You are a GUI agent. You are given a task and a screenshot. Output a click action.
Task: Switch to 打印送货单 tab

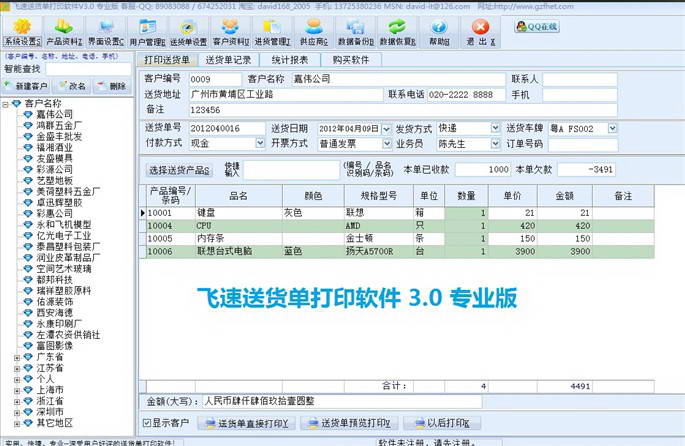click(x=167, y=60)
